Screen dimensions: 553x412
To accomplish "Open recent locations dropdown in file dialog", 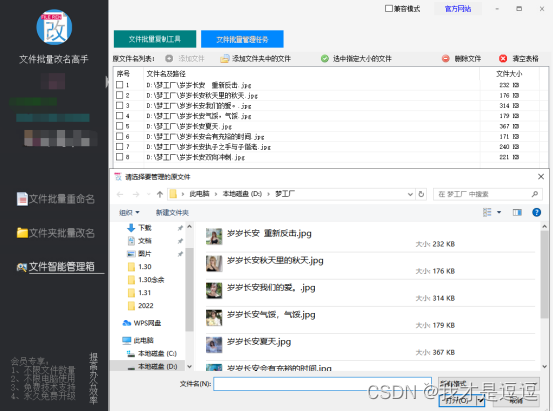I will click(x=148, y=194).
